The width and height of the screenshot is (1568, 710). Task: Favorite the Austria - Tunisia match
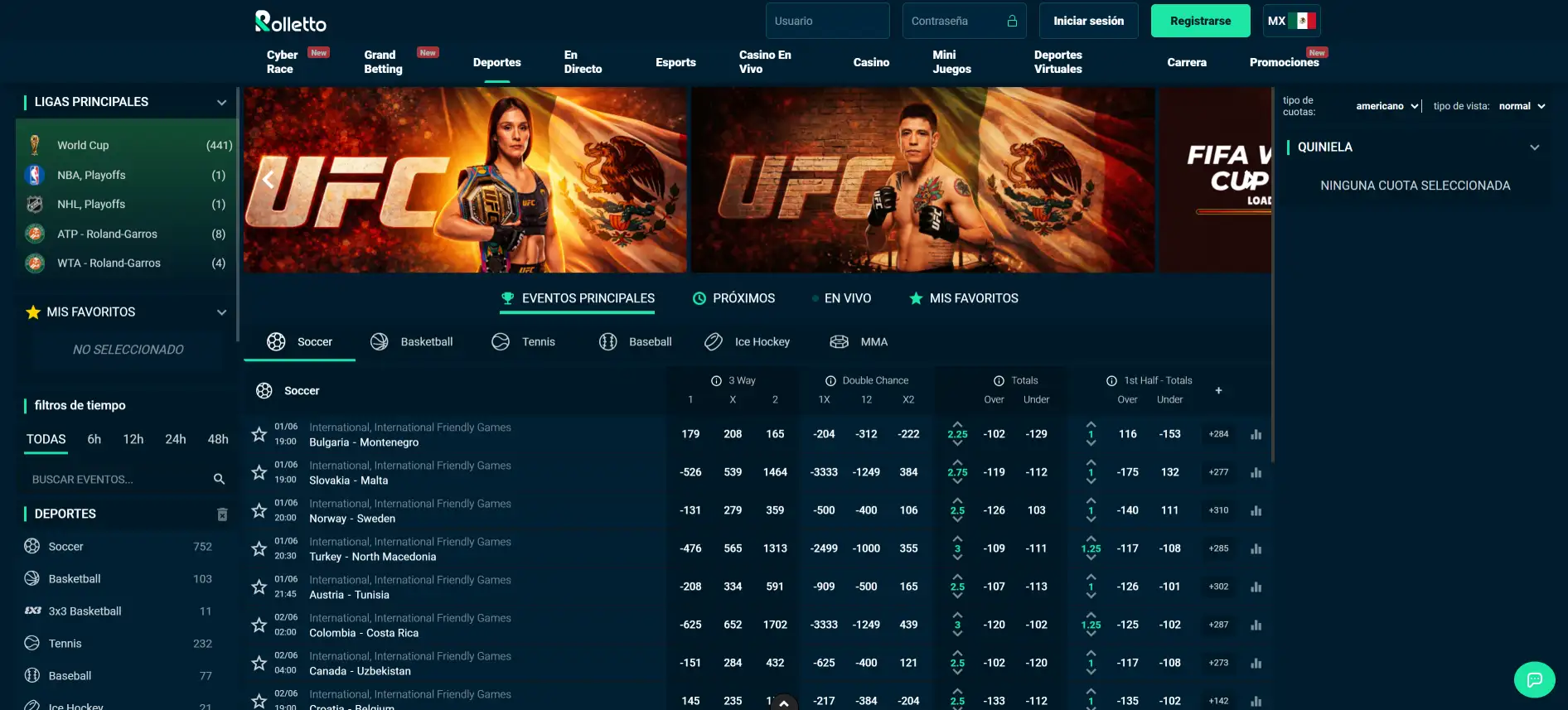[x=259, y=587]
